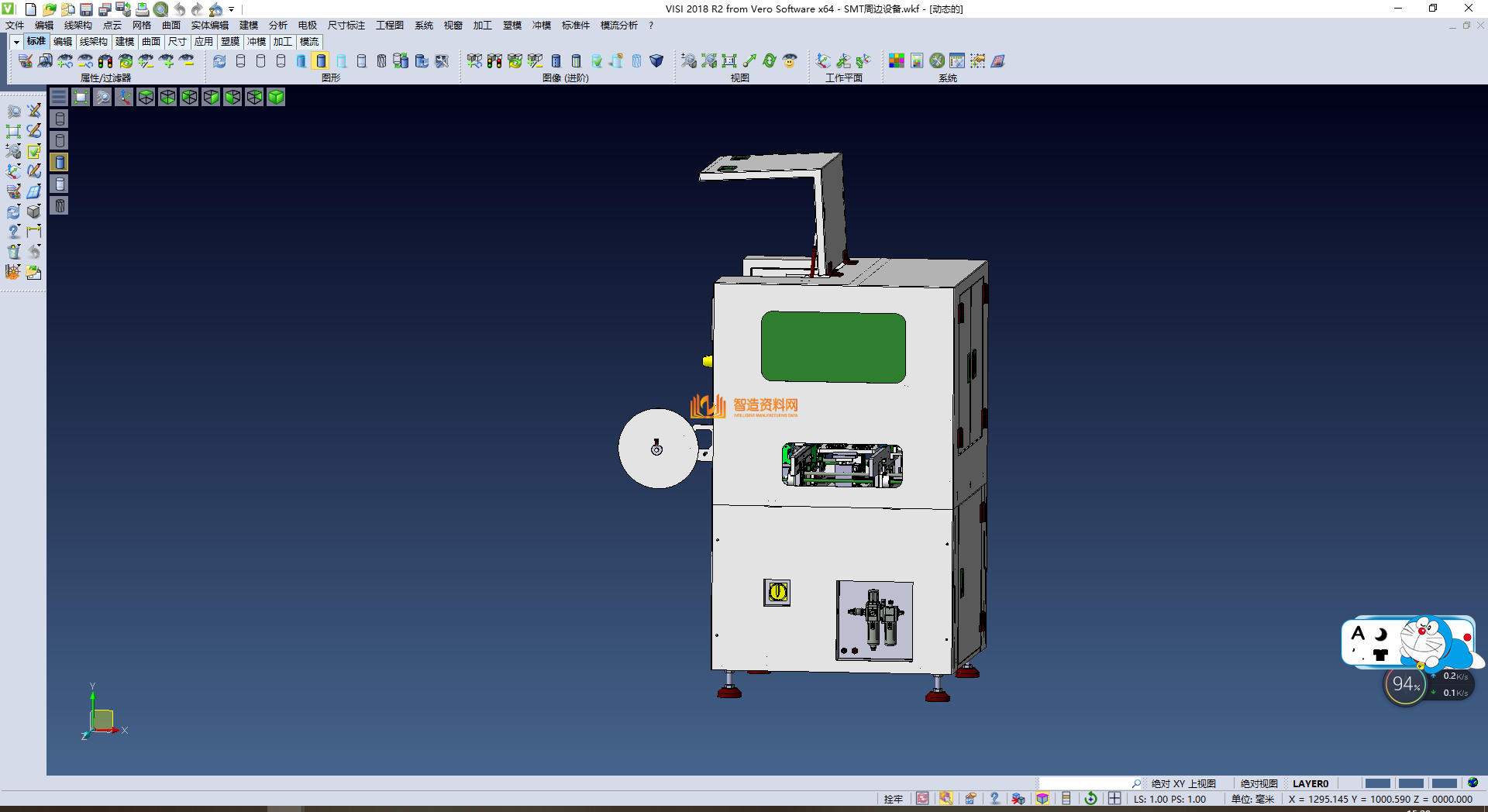This screenshot has width=1488, height=812.
Task: Click the 绝对视图 status bar button
Action: [x=1259, y=783]
